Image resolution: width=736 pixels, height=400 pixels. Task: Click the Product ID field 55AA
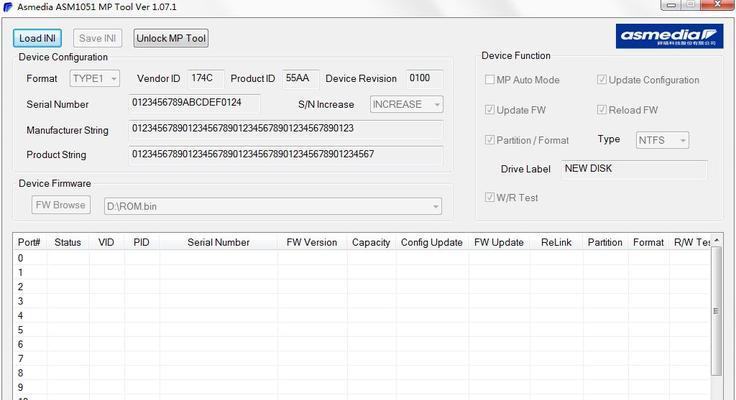point(300,78)
